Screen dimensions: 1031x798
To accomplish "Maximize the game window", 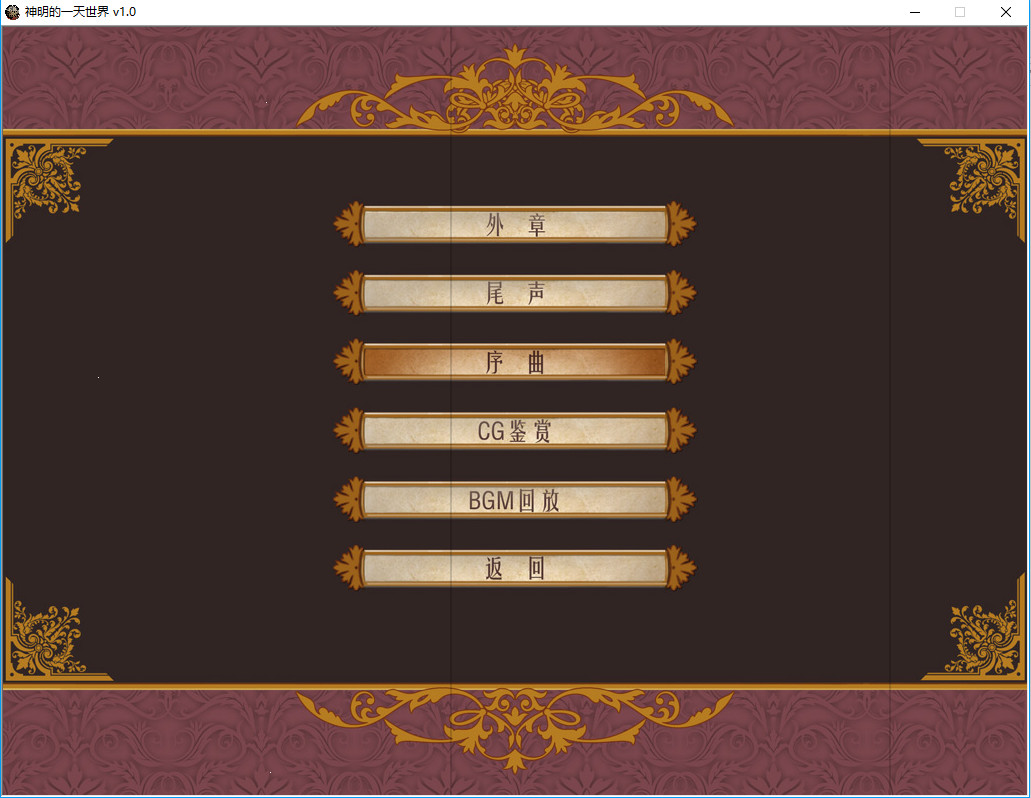I will (x=959, y=12).
